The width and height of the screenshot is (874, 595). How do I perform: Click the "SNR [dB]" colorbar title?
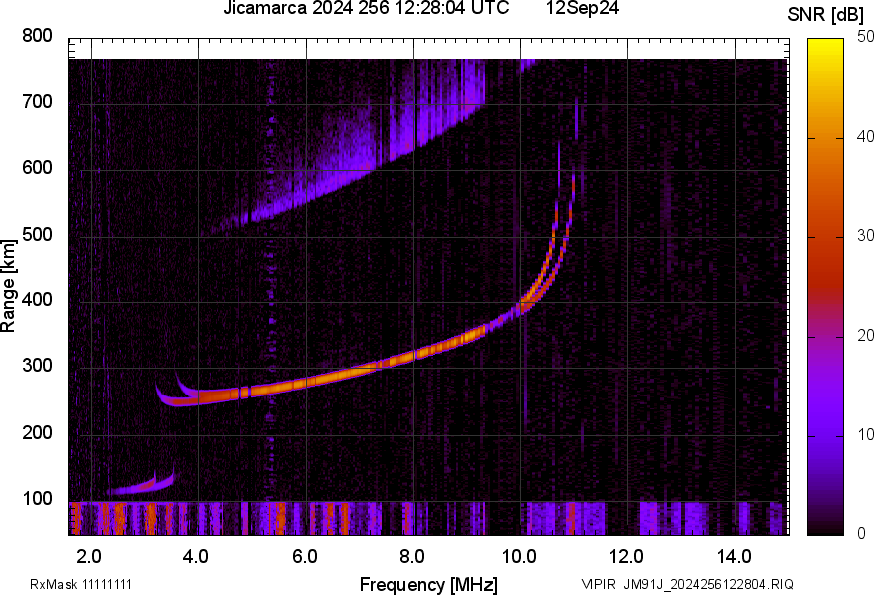pos(825,14)
